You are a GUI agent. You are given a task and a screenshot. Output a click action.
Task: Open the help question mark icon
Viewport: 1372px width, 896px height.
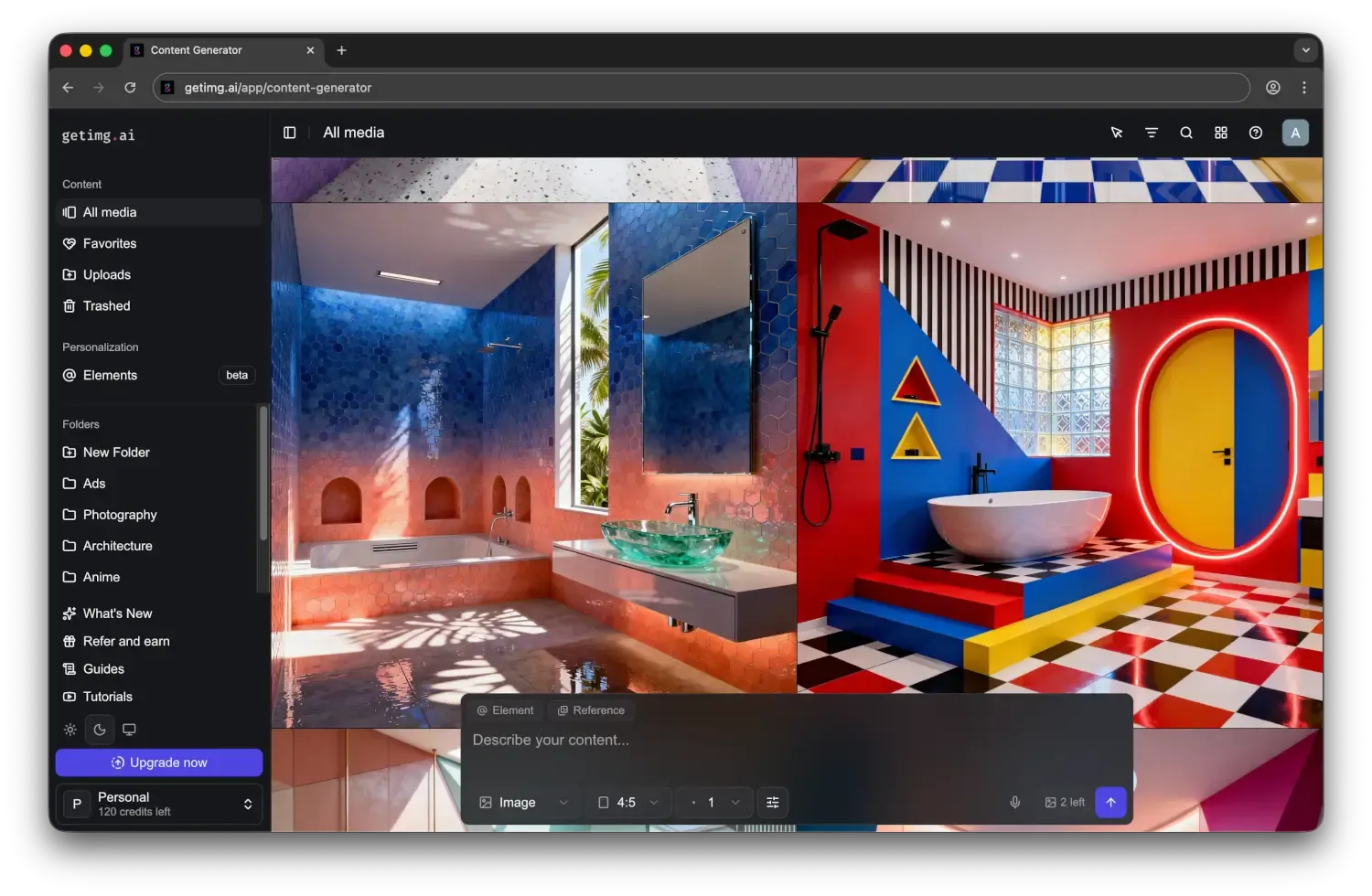(1256, 133)
